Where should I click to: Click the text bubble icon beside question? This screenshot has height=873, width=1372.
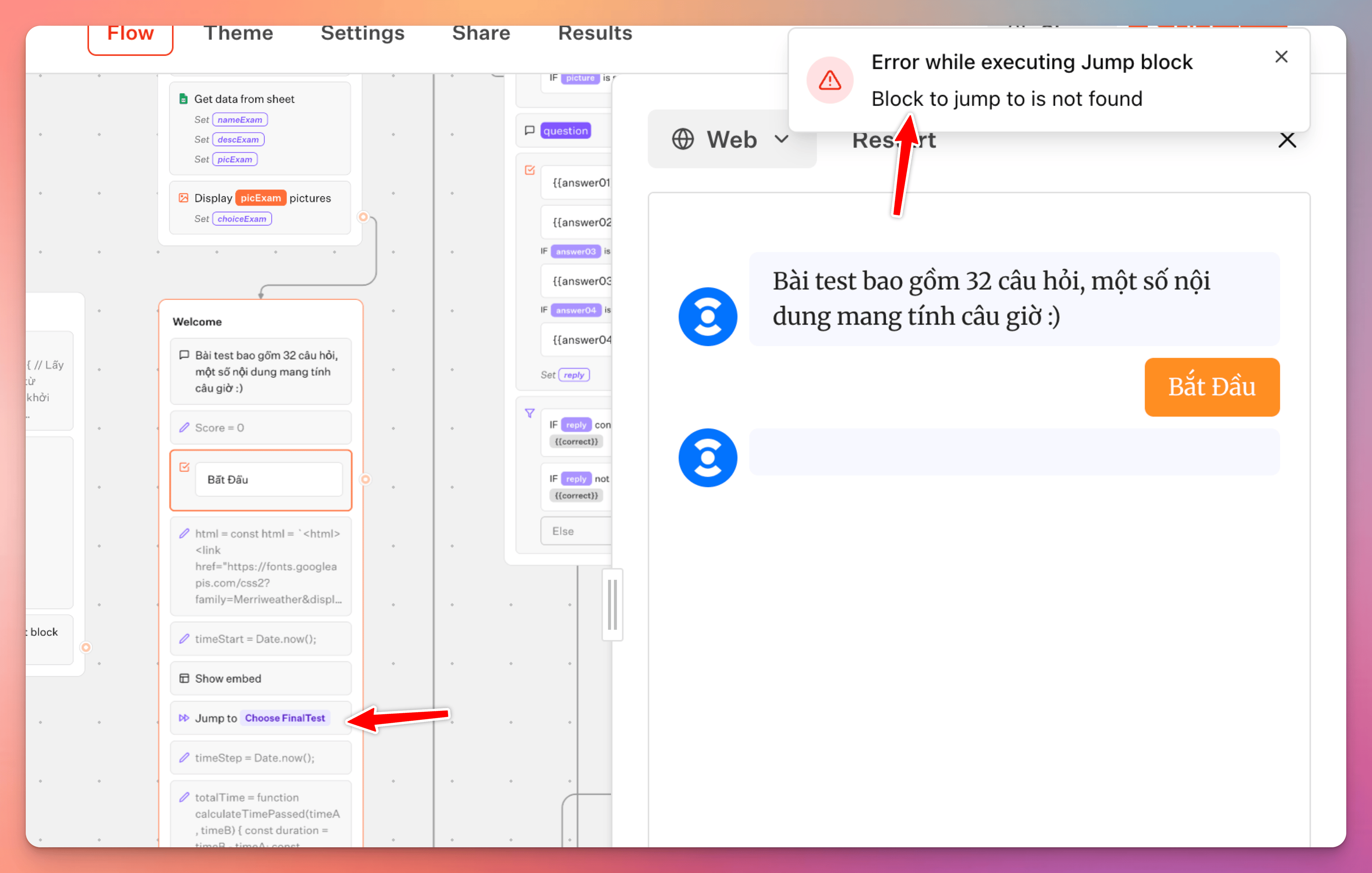click(529, 130)
